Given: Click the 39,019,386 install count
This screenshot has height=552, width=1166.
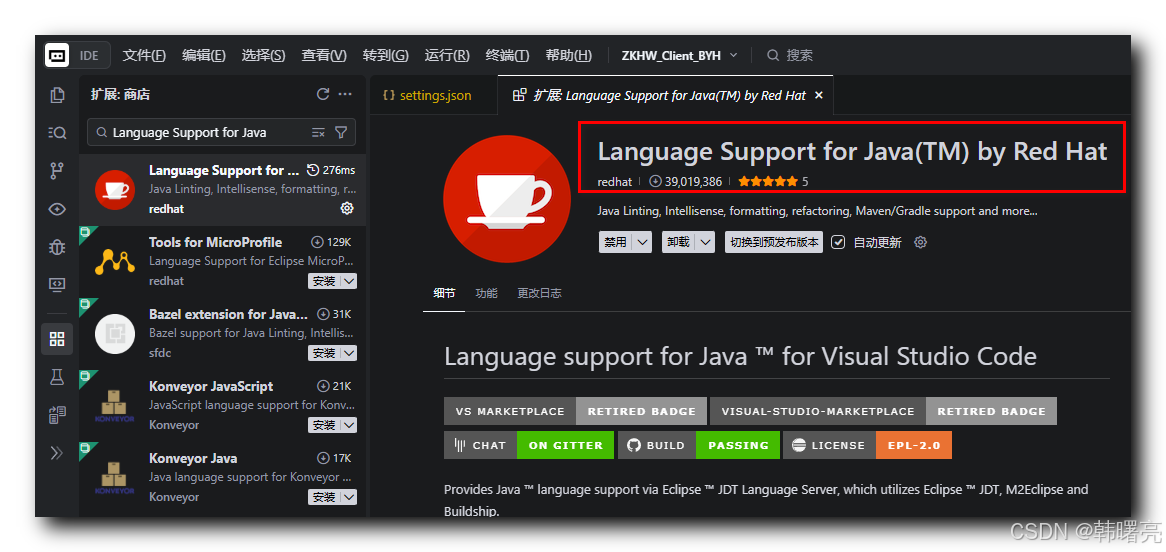Looking at the screenshot, I should click(686, 181).
